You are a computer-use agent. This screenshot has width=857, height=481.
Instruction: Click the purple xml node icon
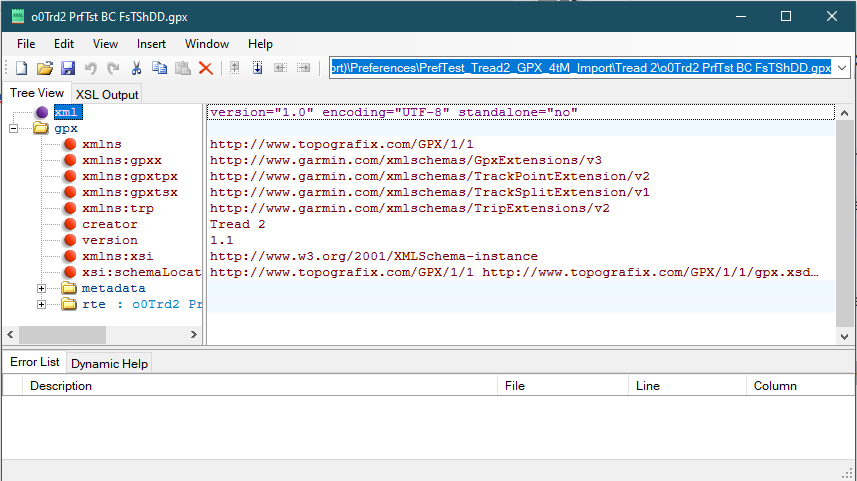(42, 113)
